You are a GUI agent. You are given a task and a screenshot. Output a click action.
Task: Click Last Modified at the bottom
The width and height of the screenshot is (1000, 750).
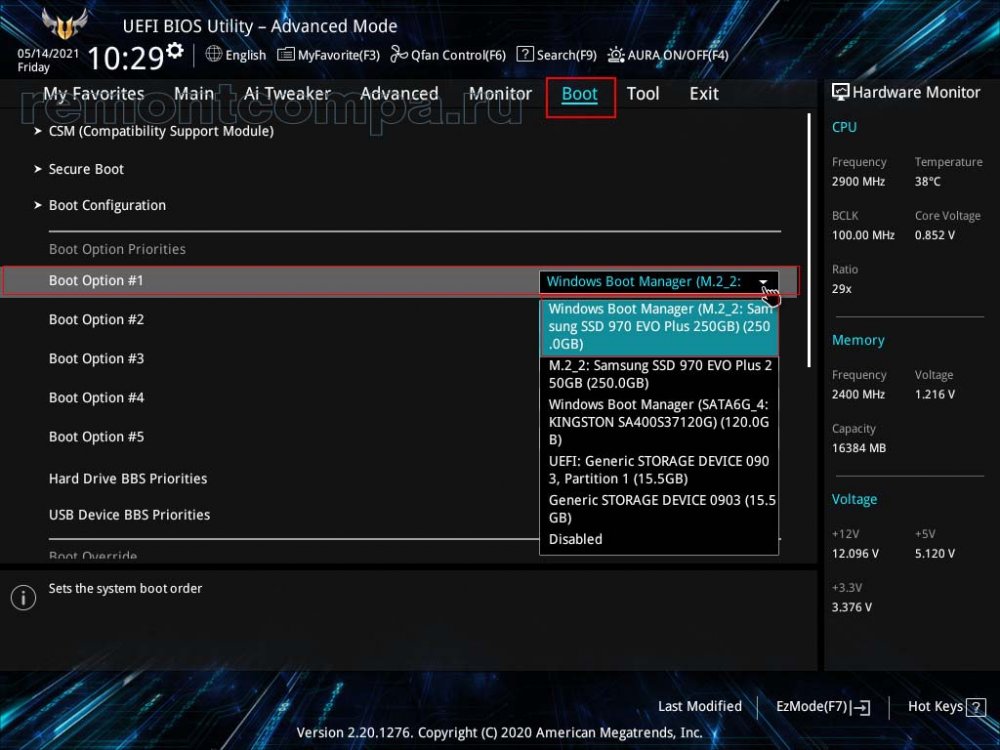coord(700,706)
